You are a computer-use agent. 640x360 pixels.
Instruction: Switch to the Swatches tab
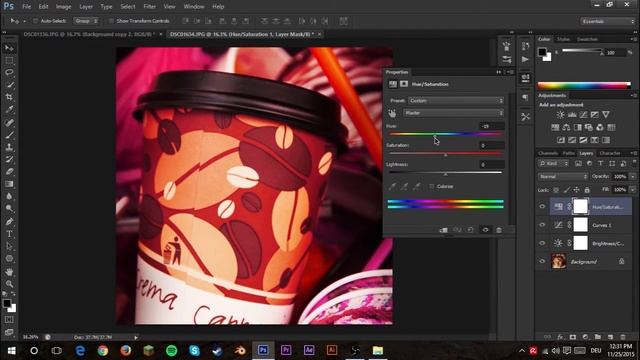click(x=587, y=40)
